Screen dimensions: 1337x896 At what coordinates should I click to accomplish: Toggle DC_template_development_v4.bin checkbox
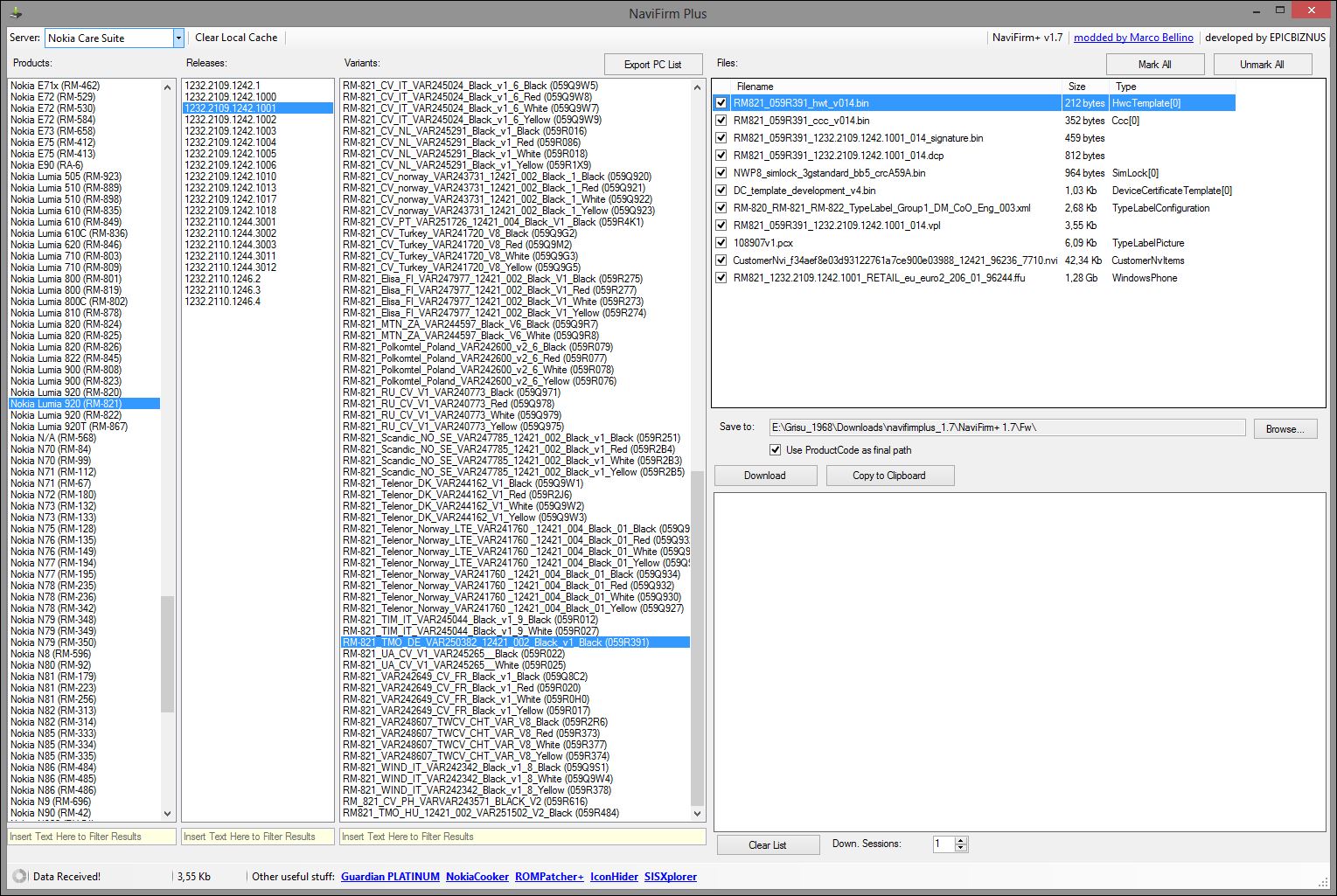(721, 191)
